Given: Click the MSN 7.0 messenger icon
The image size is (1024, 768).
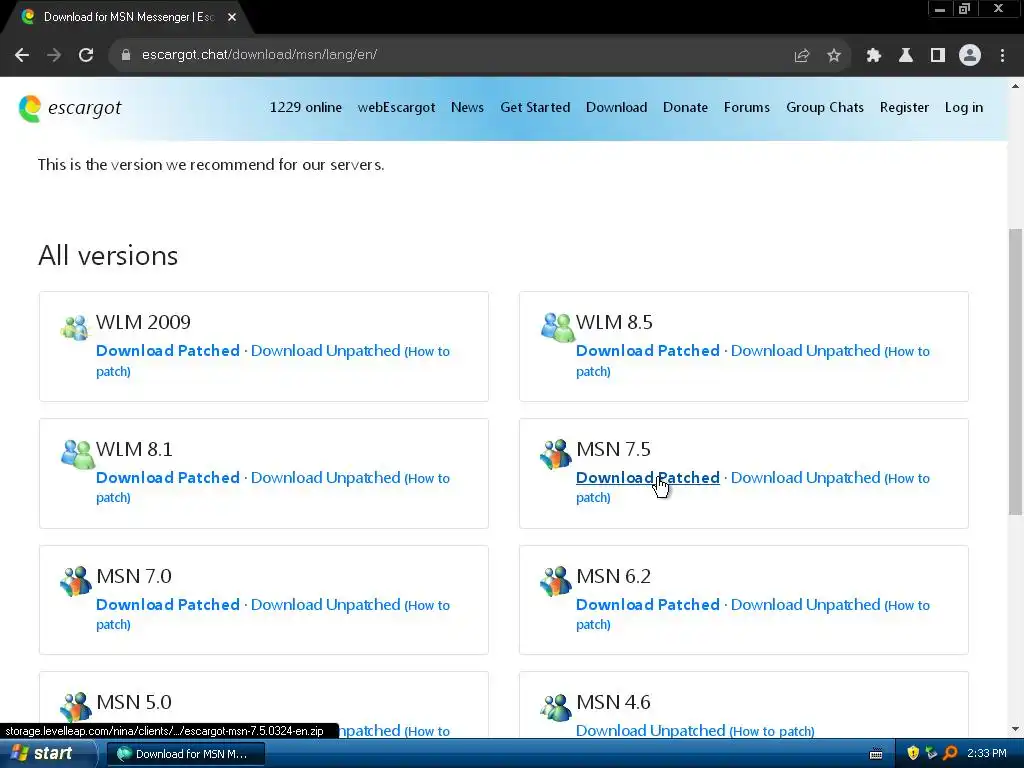Looking at the screenshot, I should 76,581.
